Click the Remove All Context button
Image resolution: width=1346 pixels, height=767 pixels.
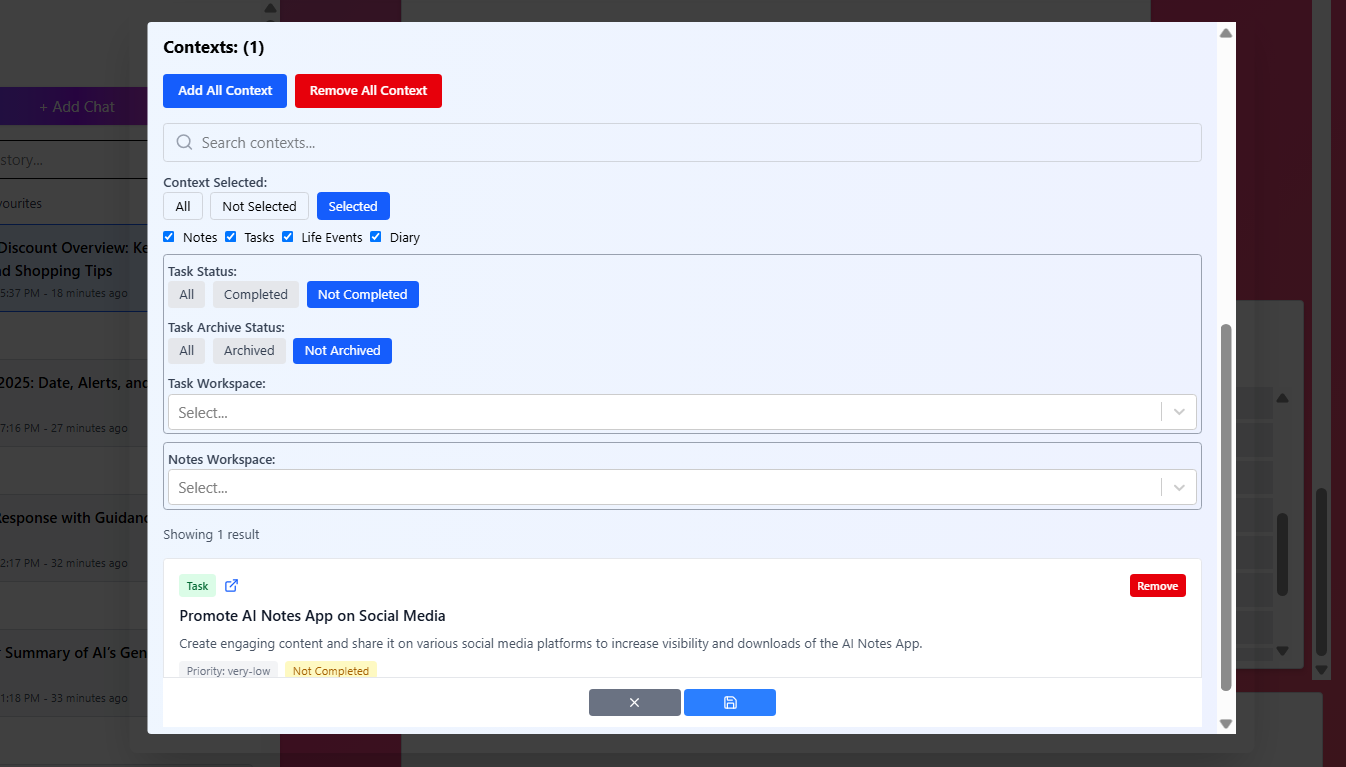coord(368,90)
